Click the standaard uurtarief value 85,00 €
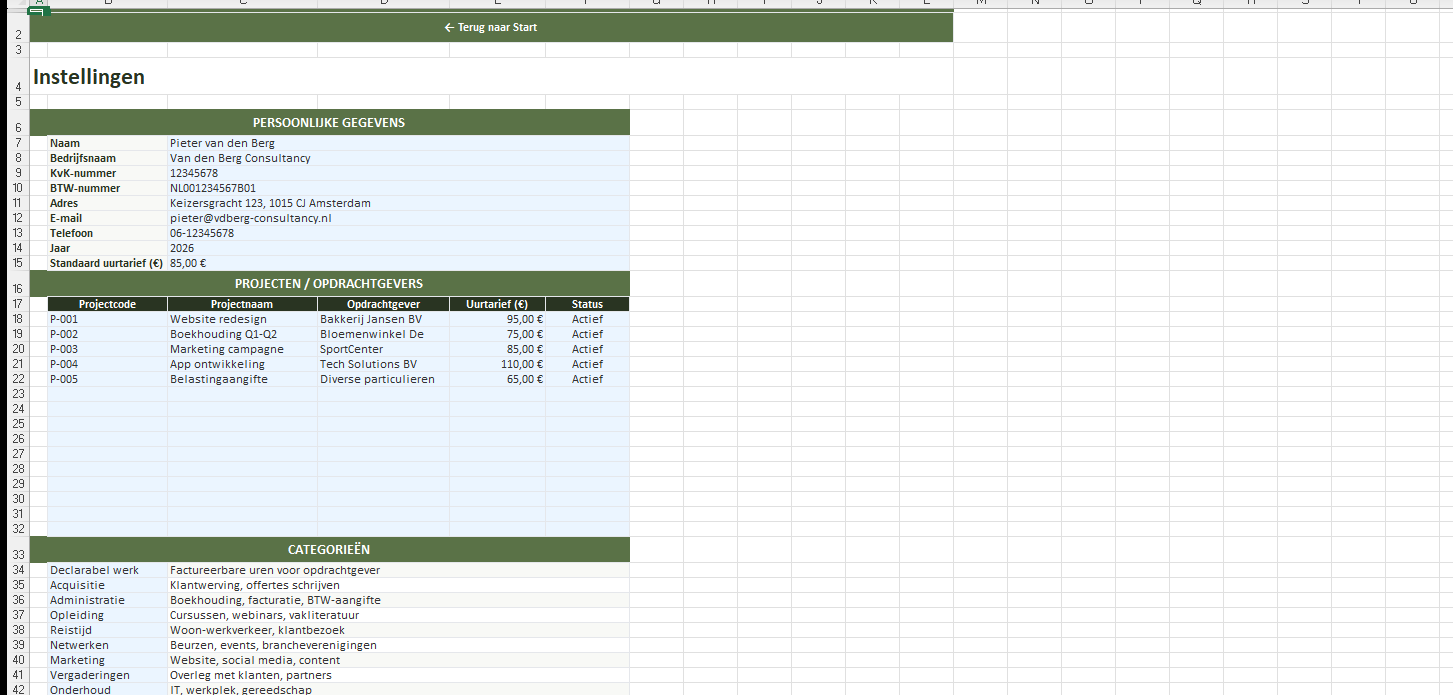 188,263
